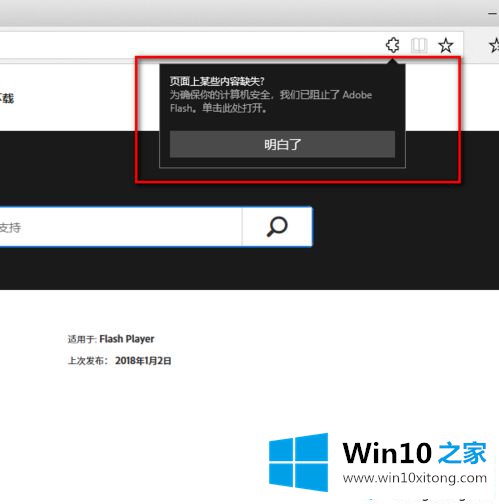This screenshot has height=504, width=499.
Task: Minimize the browser window
Action: click(x=493, y=13)
